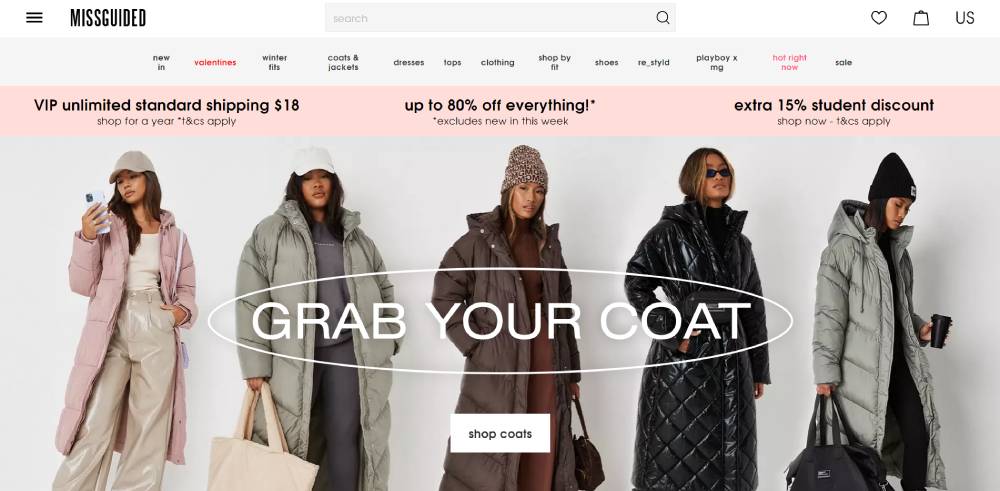Click the shop coats button

pyautogui.click(x=500, y=434)
